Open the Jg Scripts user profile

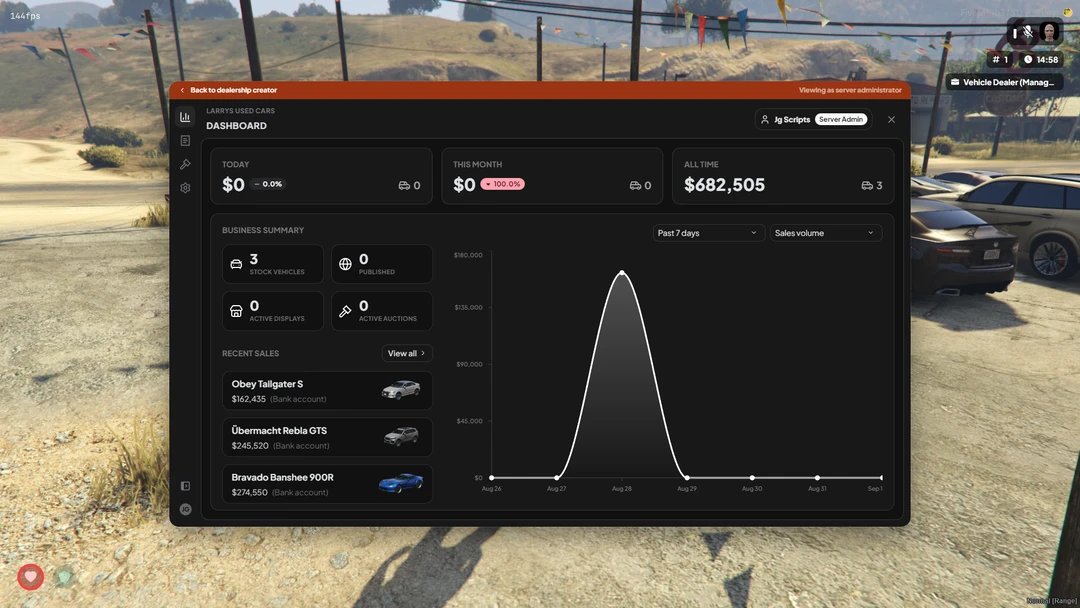point(813,119)
